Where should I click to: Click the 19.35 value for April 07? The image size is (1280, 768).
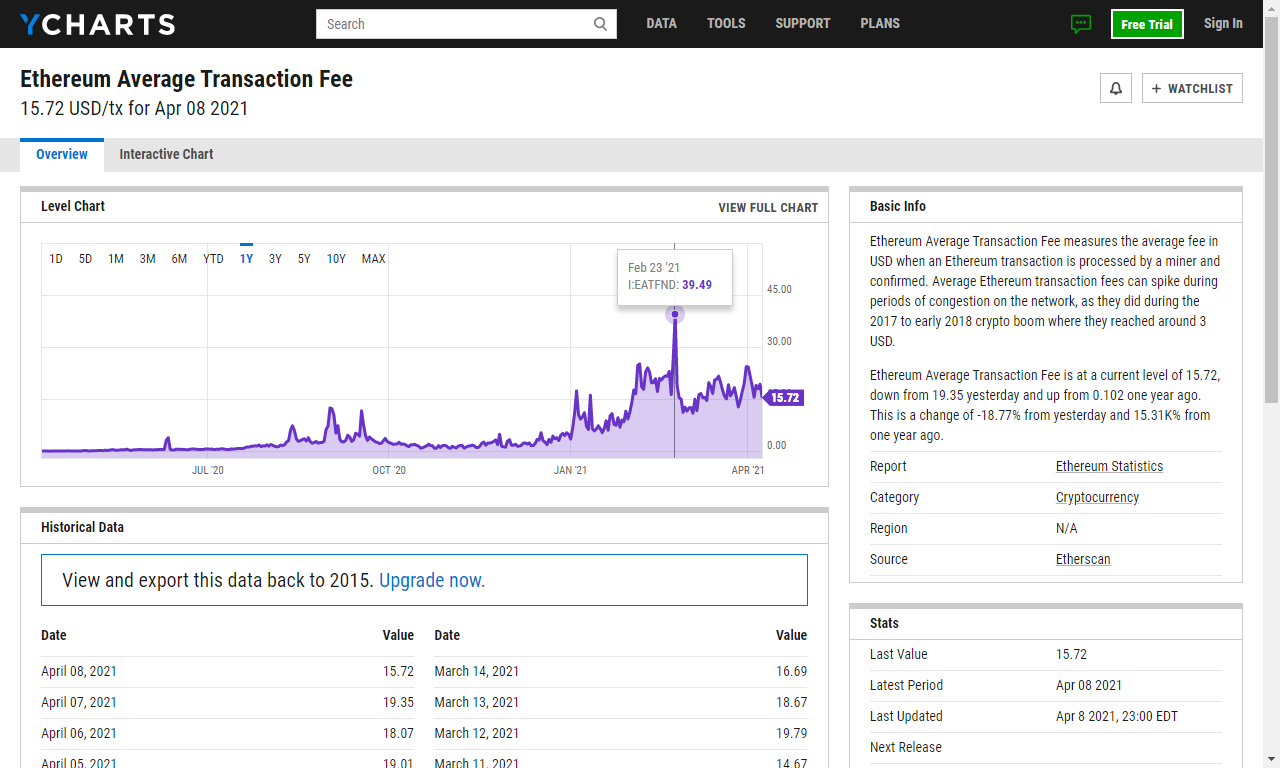(x=398, y=703)
